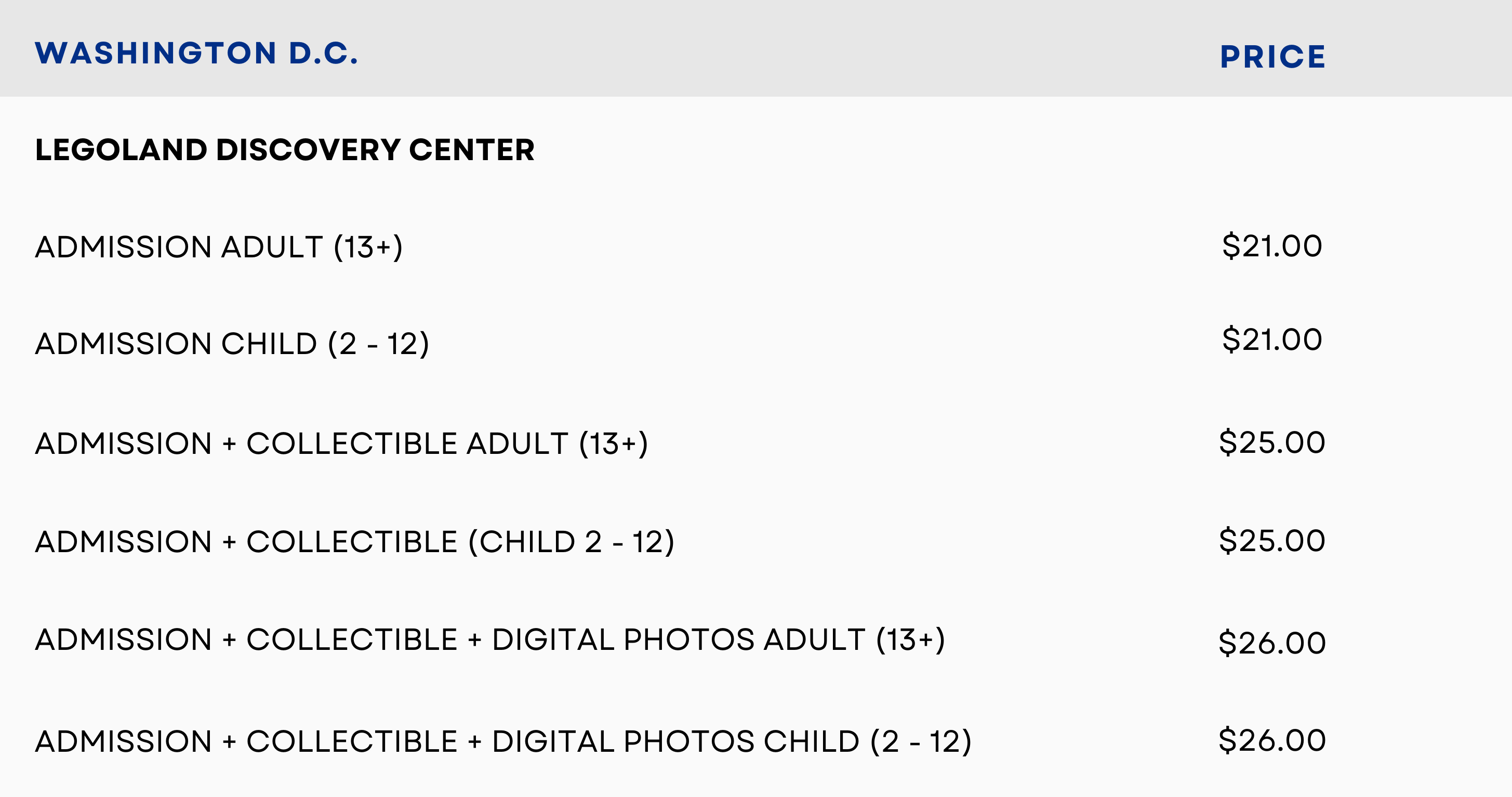Click the $21.00 price for Admission Adult
Image resolution: width=1512 pixels, height=797 pixels.
click(x=1272, y=245)
